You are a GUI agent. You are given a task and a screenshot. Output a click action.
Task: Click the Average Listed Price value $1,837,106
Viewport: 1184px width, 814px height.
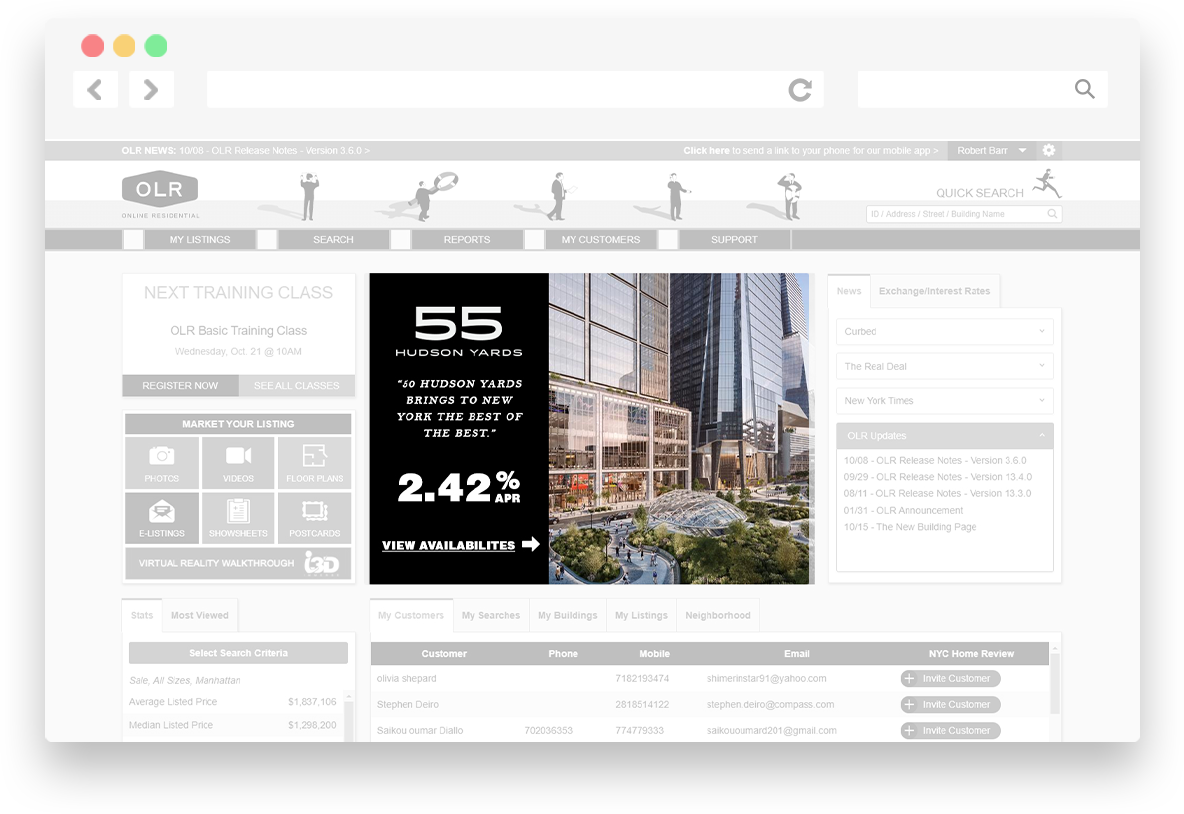312,702
